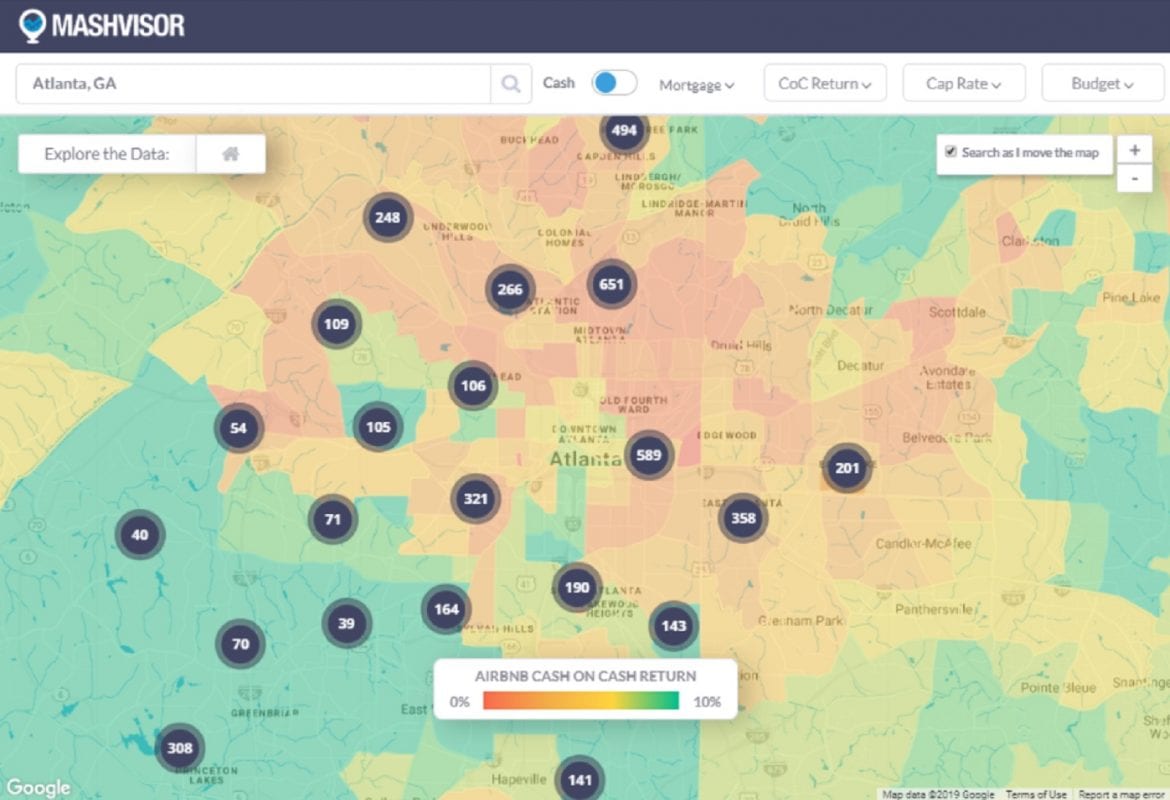The image size is (1170, 800).
Task: Click the cash on cash return color gradient
Action: (x=581, y=701)
